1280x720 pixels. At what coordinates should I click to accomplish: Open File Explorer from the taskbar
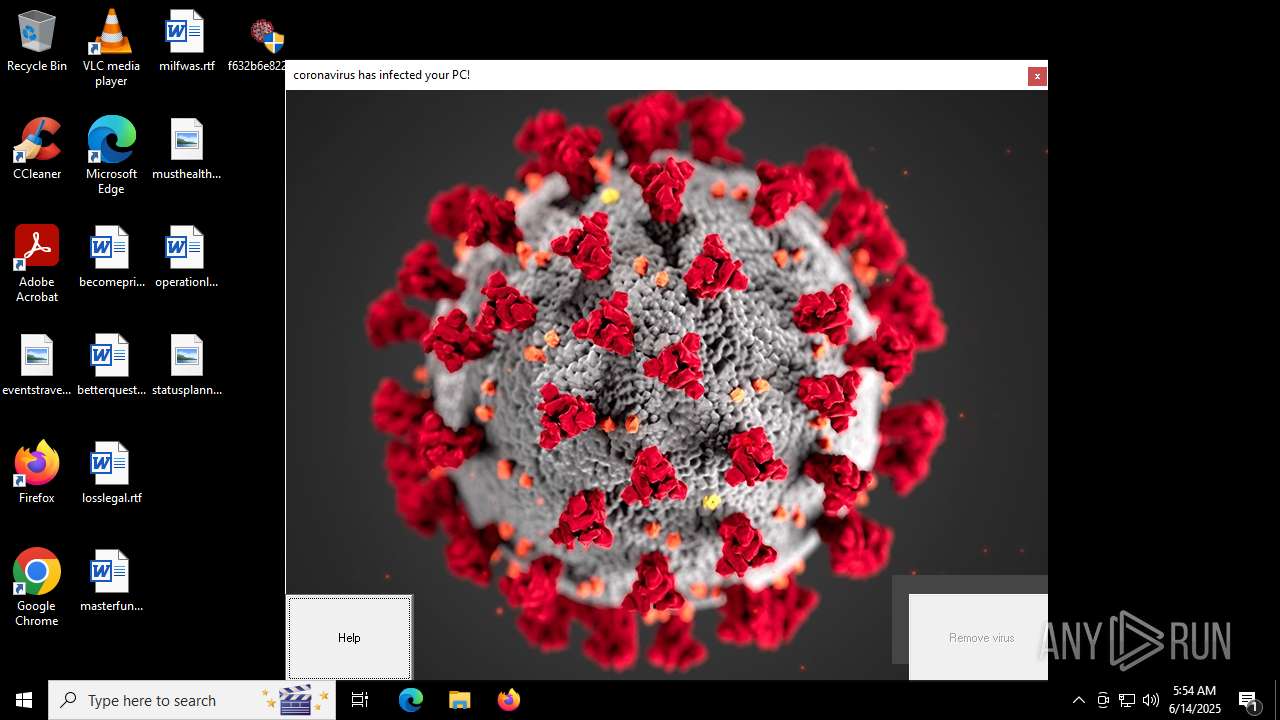pyautogui.click(x=460, y=700)
